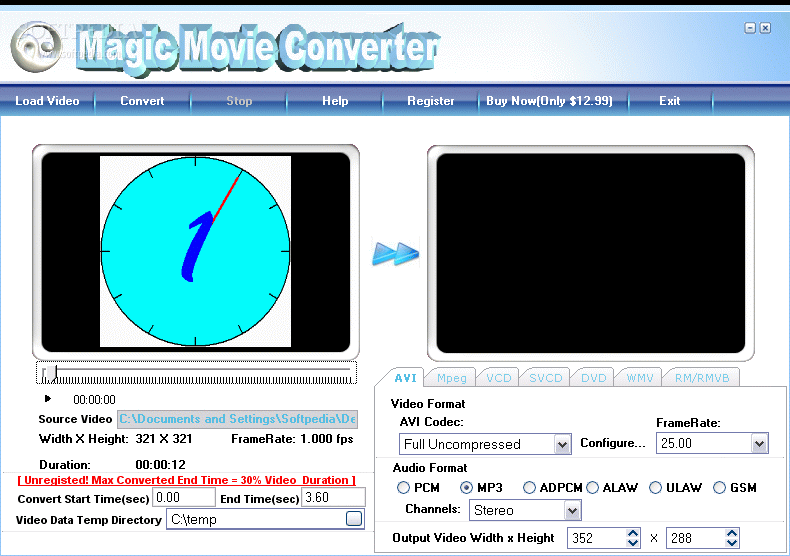
Task: Decrease output video width
Action: pos(633,543)
